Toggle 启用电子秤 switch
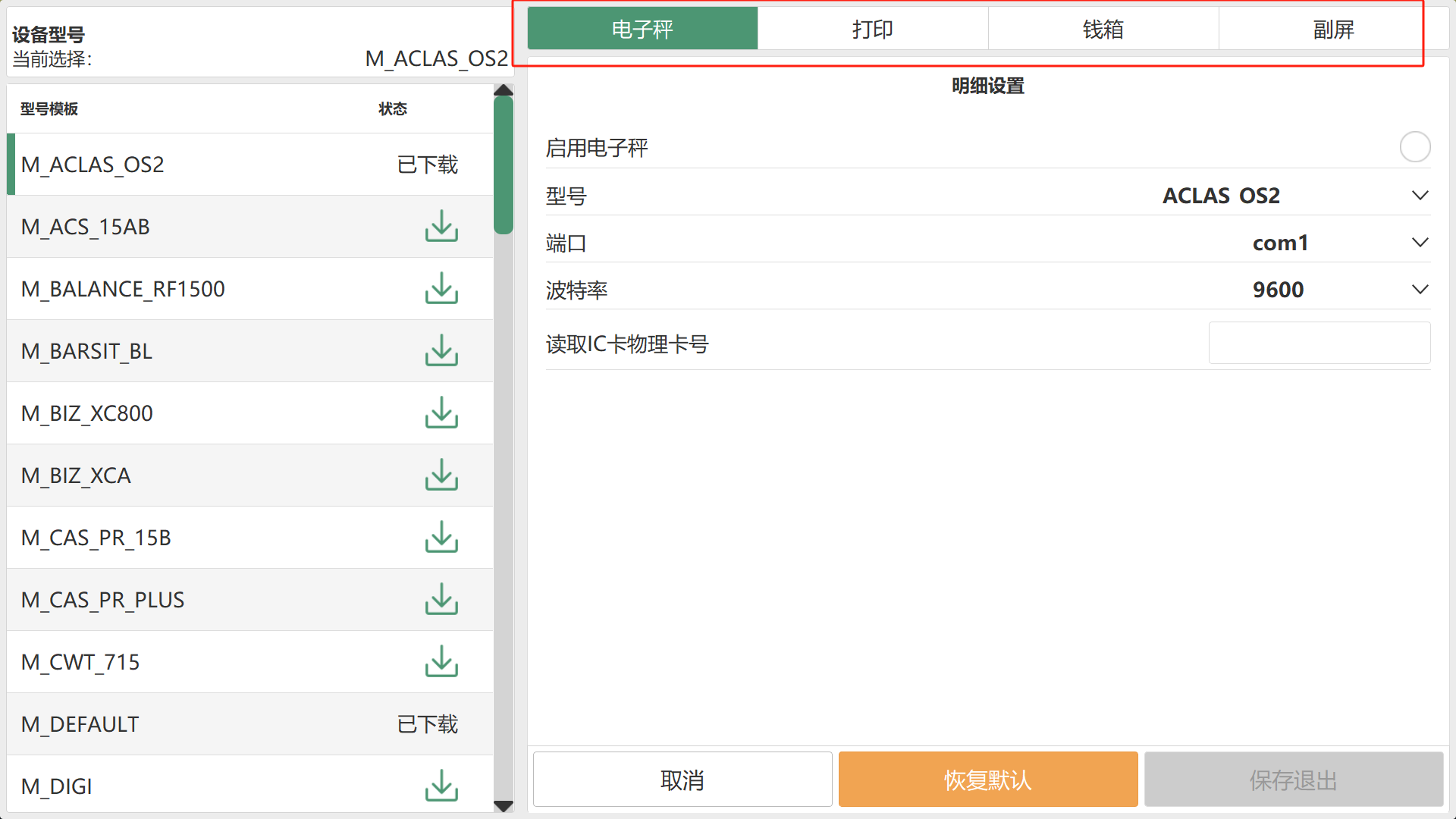The width and height of the screenshot is (1456, 819). (1414, 147)
